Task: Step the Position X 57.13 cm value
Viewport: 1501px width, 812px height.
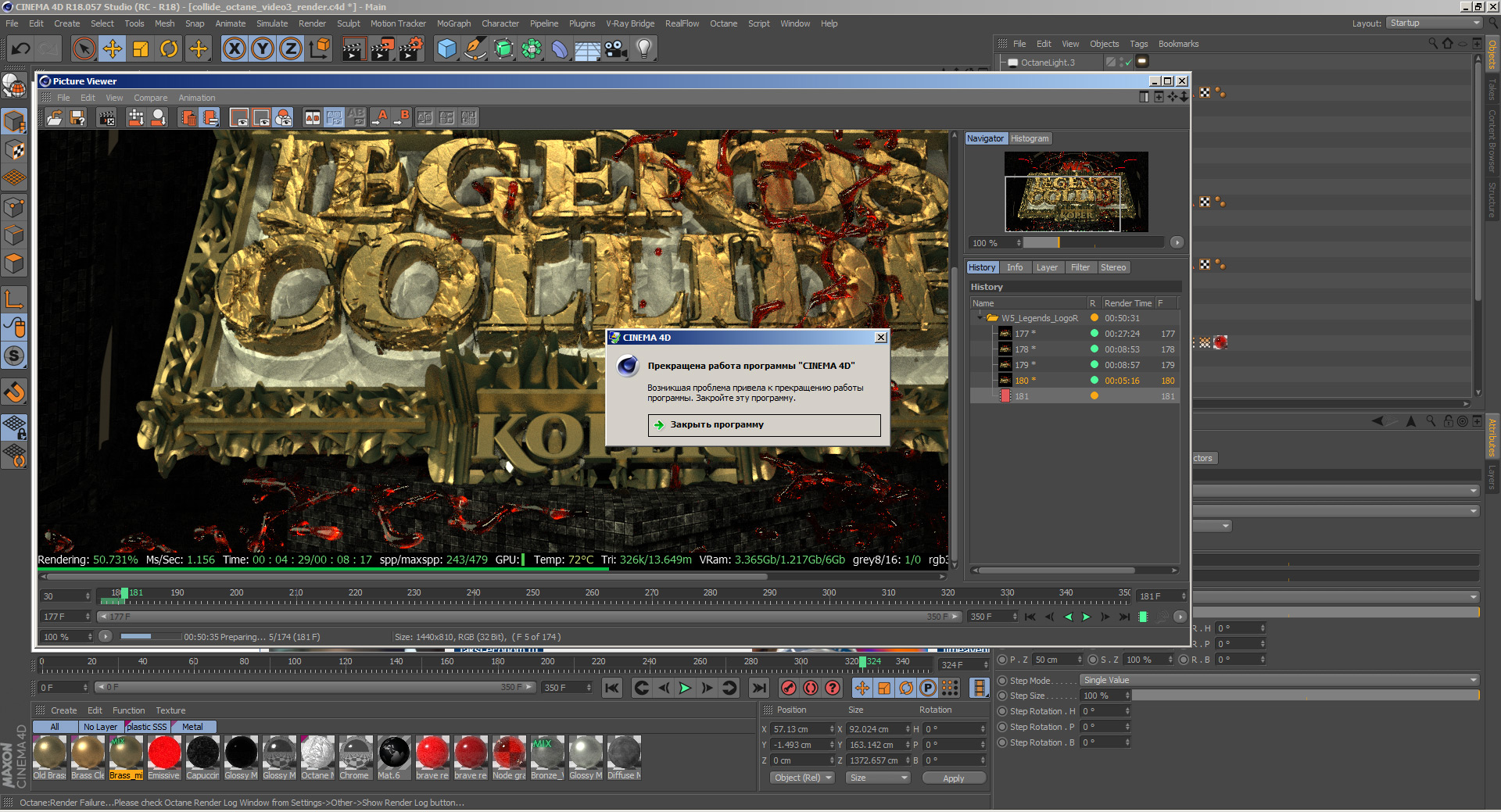Action: click(832, 729)
